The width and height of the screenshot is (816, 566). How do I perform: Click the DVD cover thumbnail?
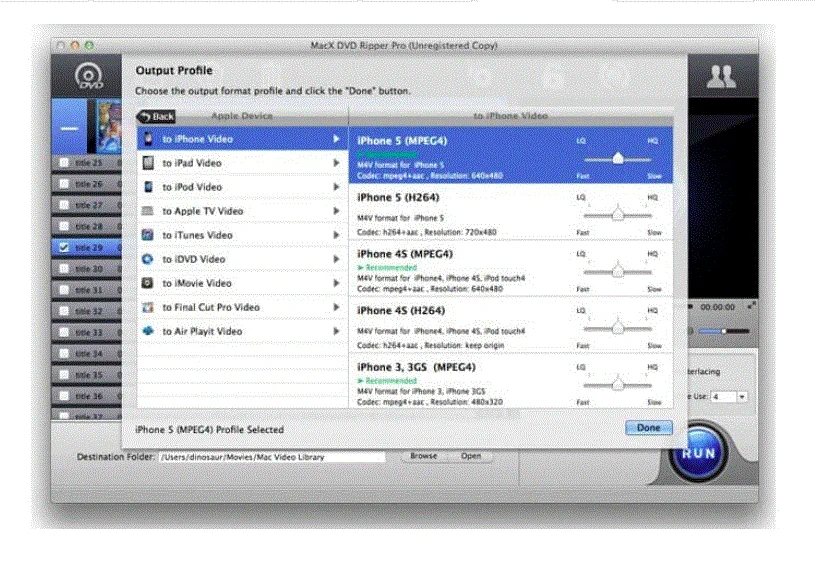[109, 126]
